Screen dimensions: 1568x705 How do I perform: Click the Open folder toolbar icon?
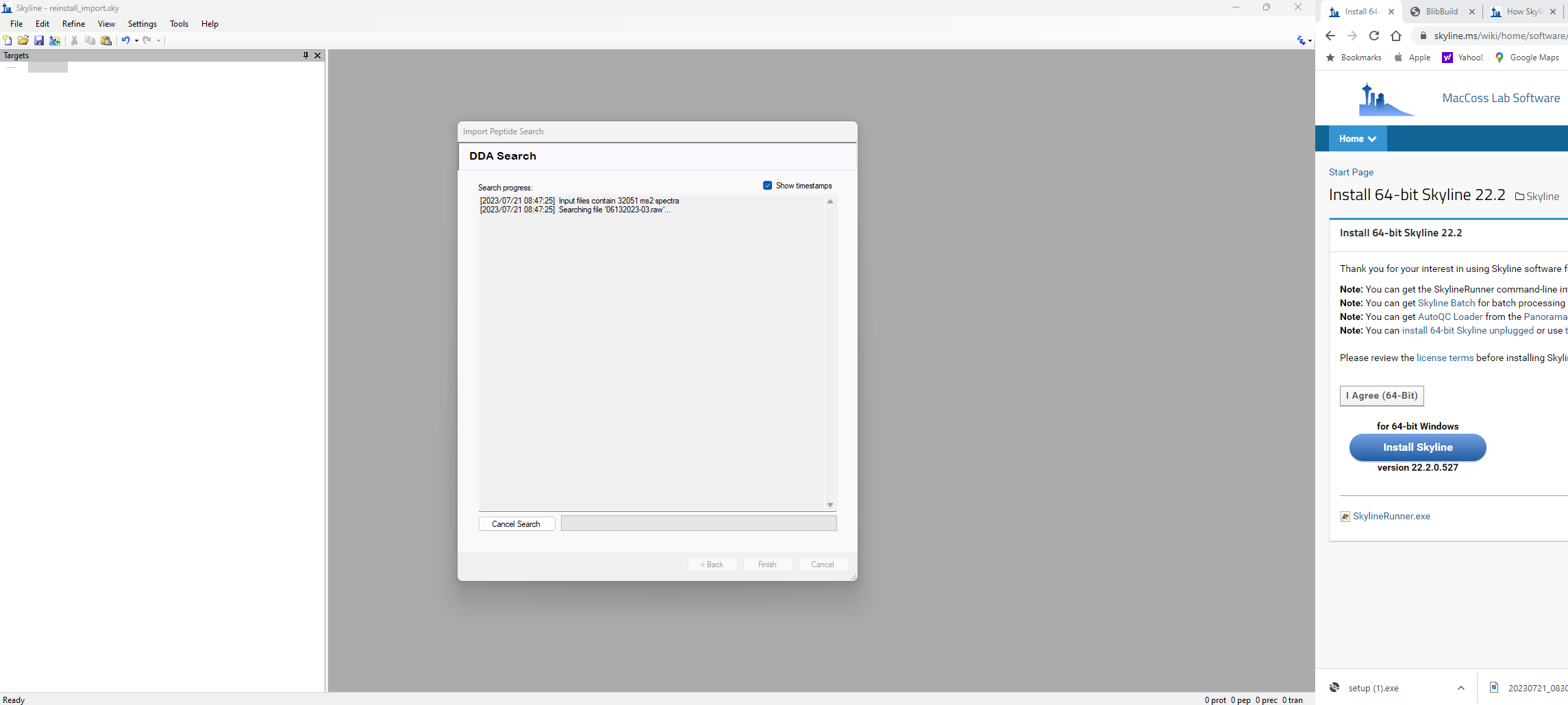pos(23,40)
